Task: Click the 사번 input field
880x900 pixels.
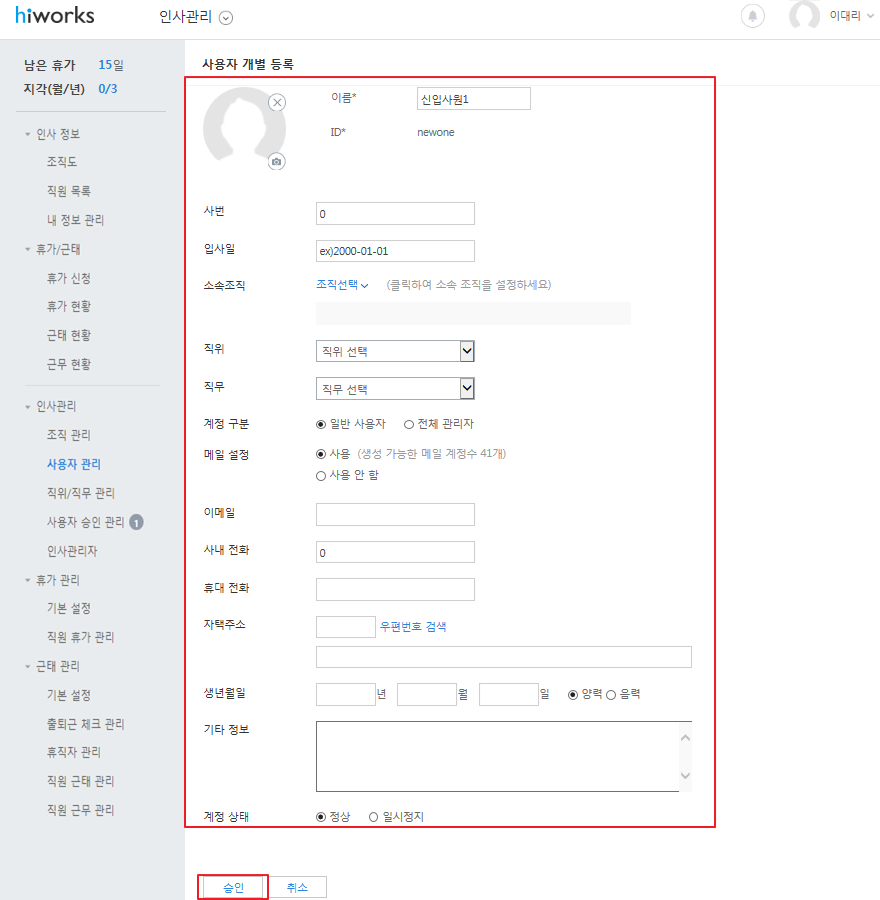Action: pos(395,214)
